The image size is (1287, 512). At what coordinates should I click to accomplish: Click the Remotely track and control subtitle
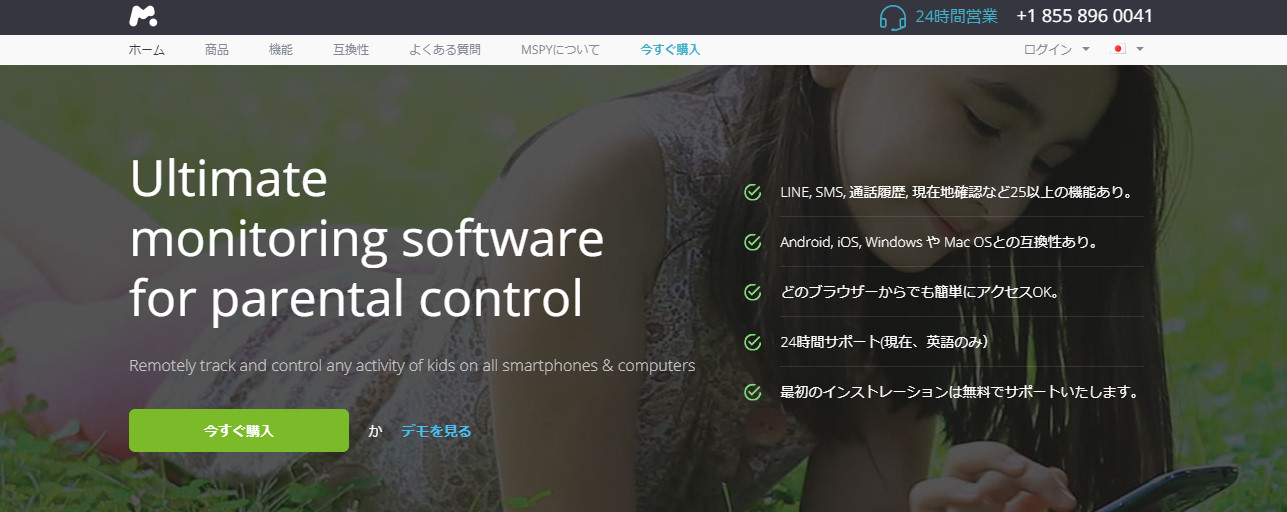point(412,366)
